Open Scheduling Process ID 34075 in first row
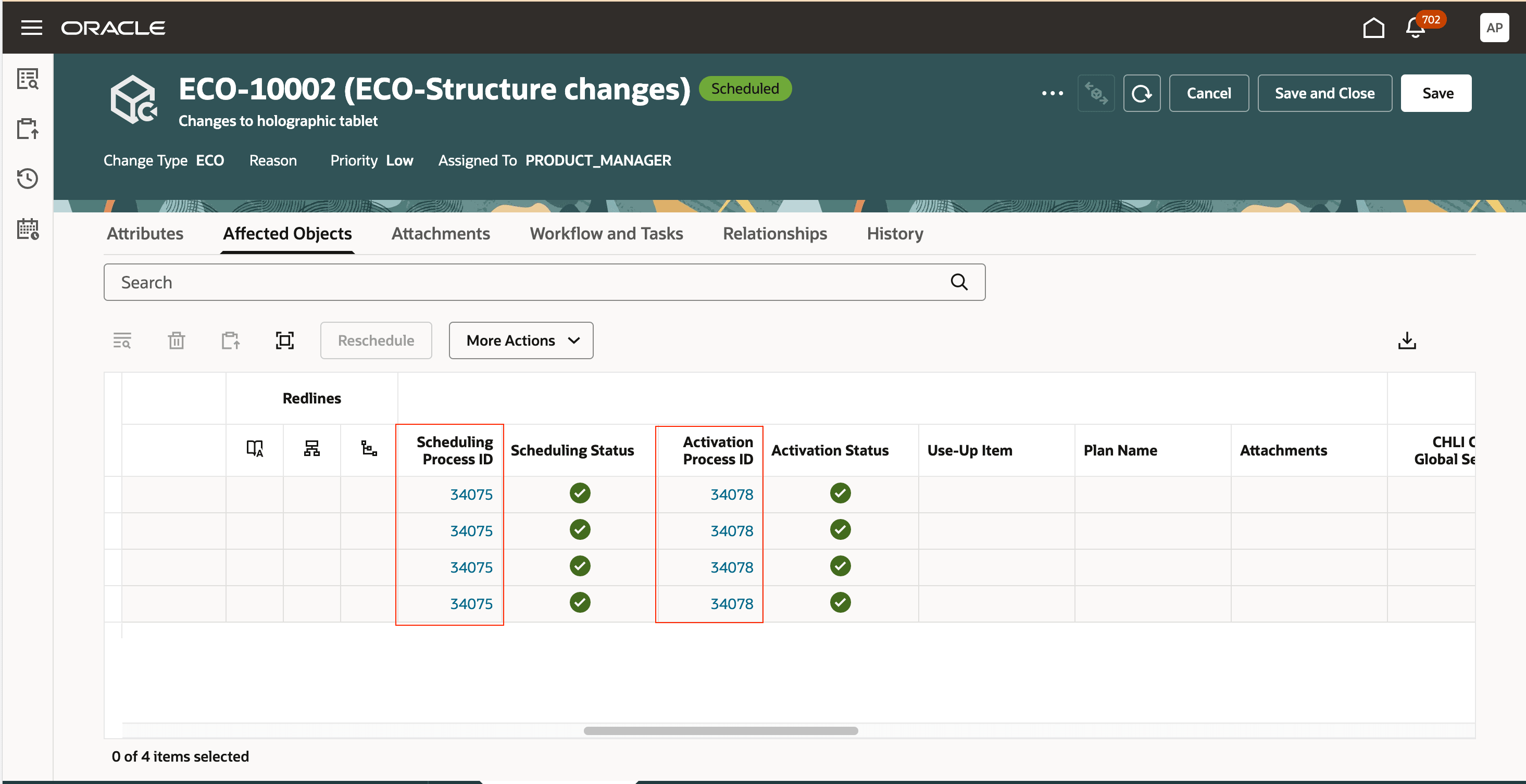 click(470, 494)
